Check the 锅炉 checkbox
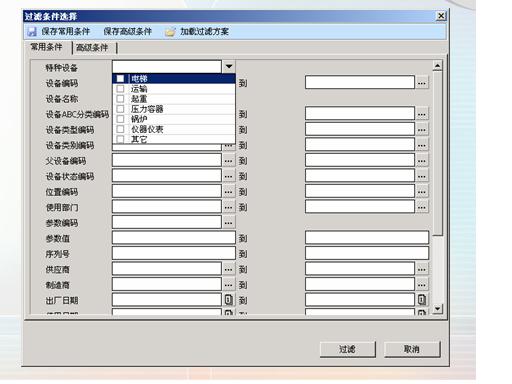 click(120, 119)
